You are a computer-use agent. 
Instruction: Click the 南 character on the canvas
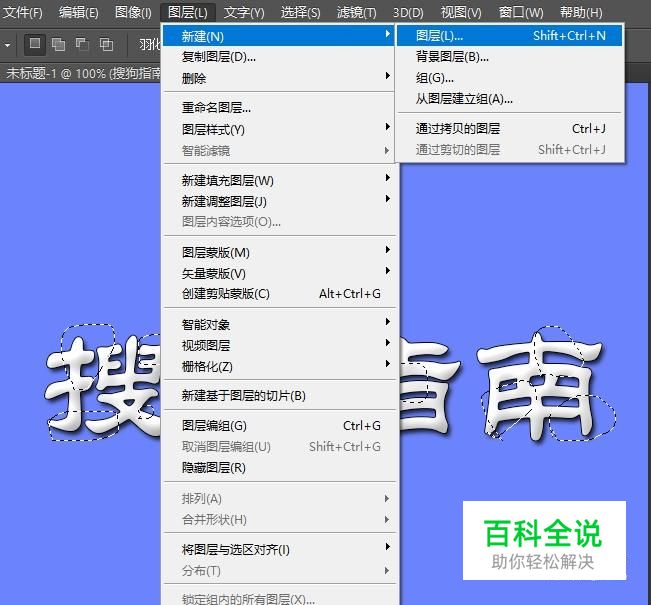[x=541, y=388]
